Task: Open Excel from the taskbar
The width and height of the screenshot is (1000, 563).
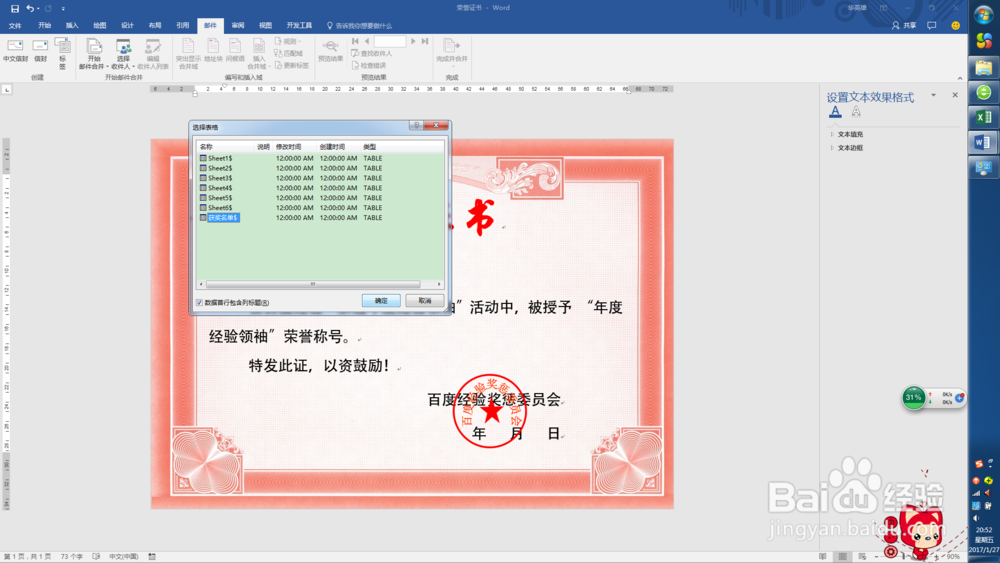Action: (x=983, y=117)
